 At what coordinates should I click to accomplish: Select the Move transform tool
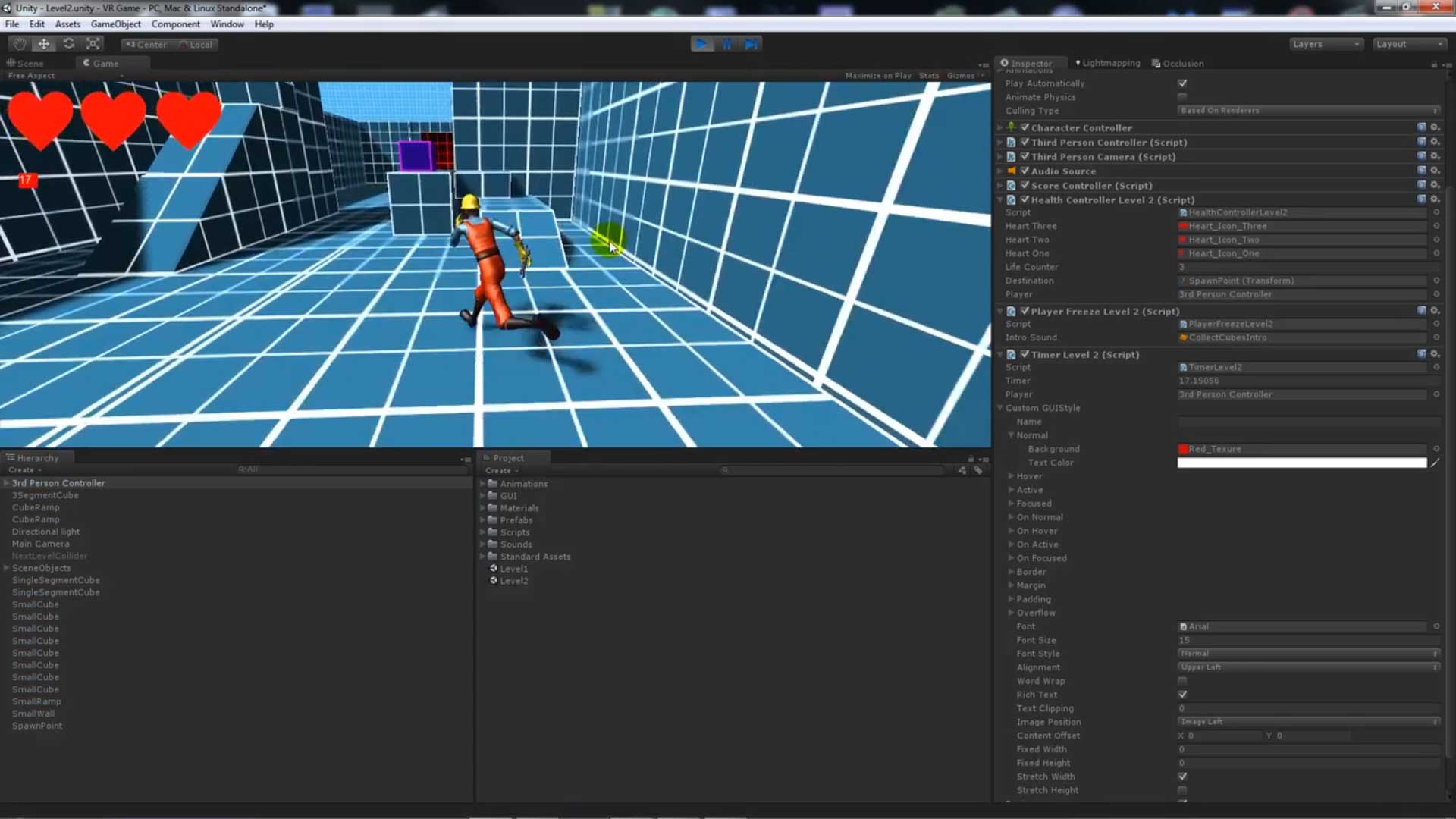point(44,44)
